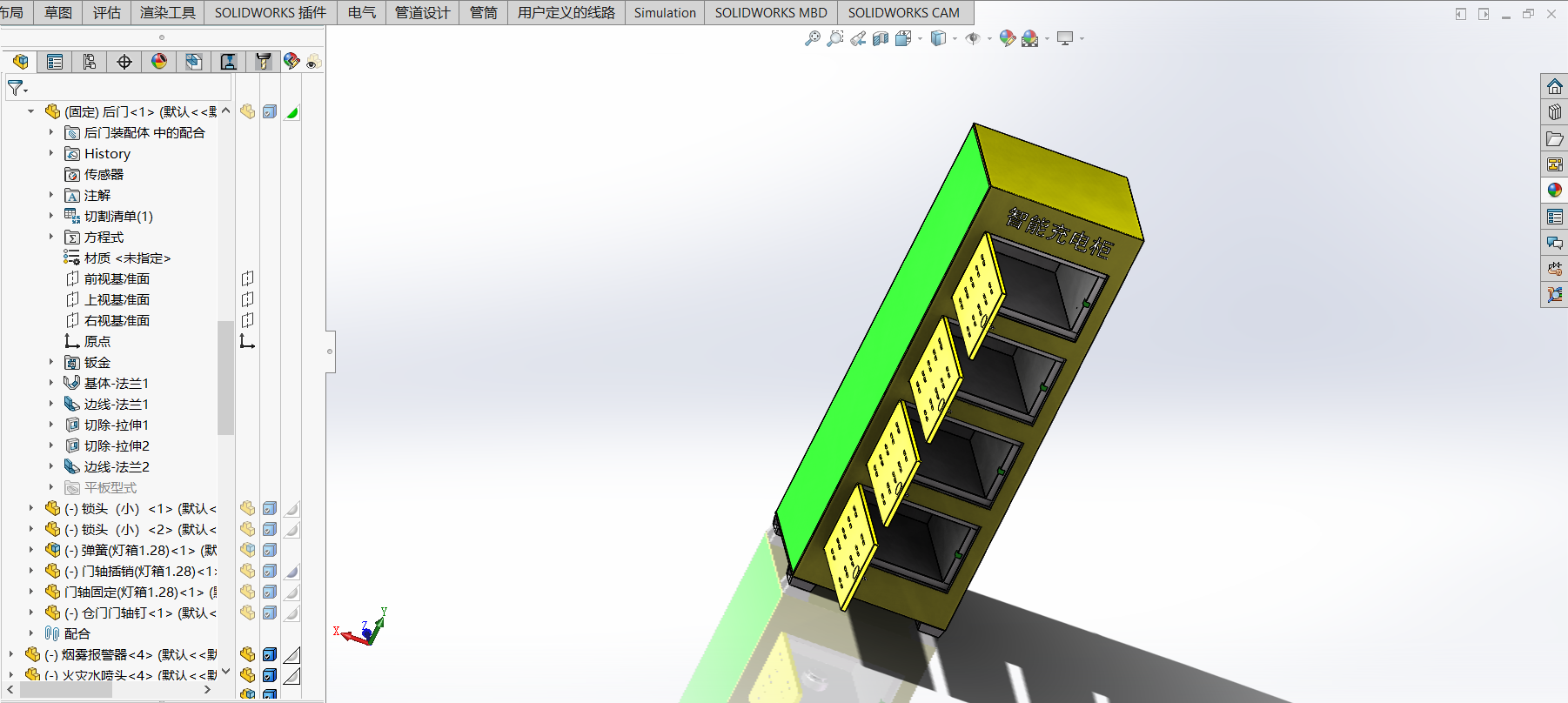Toggle visibility of 右视基准面 in display pane
Viewport: 1568px width, 703px height.
[x=248, y=320]
